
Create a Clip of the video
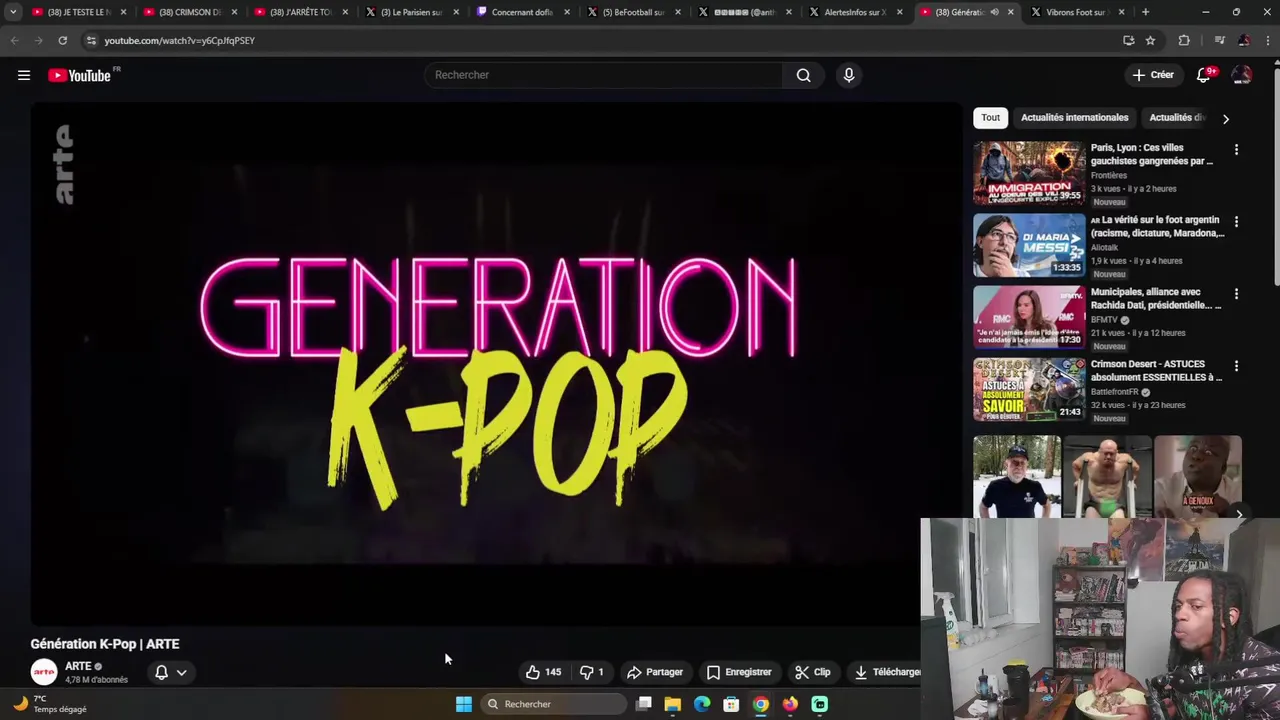click(x=813, y=672)
